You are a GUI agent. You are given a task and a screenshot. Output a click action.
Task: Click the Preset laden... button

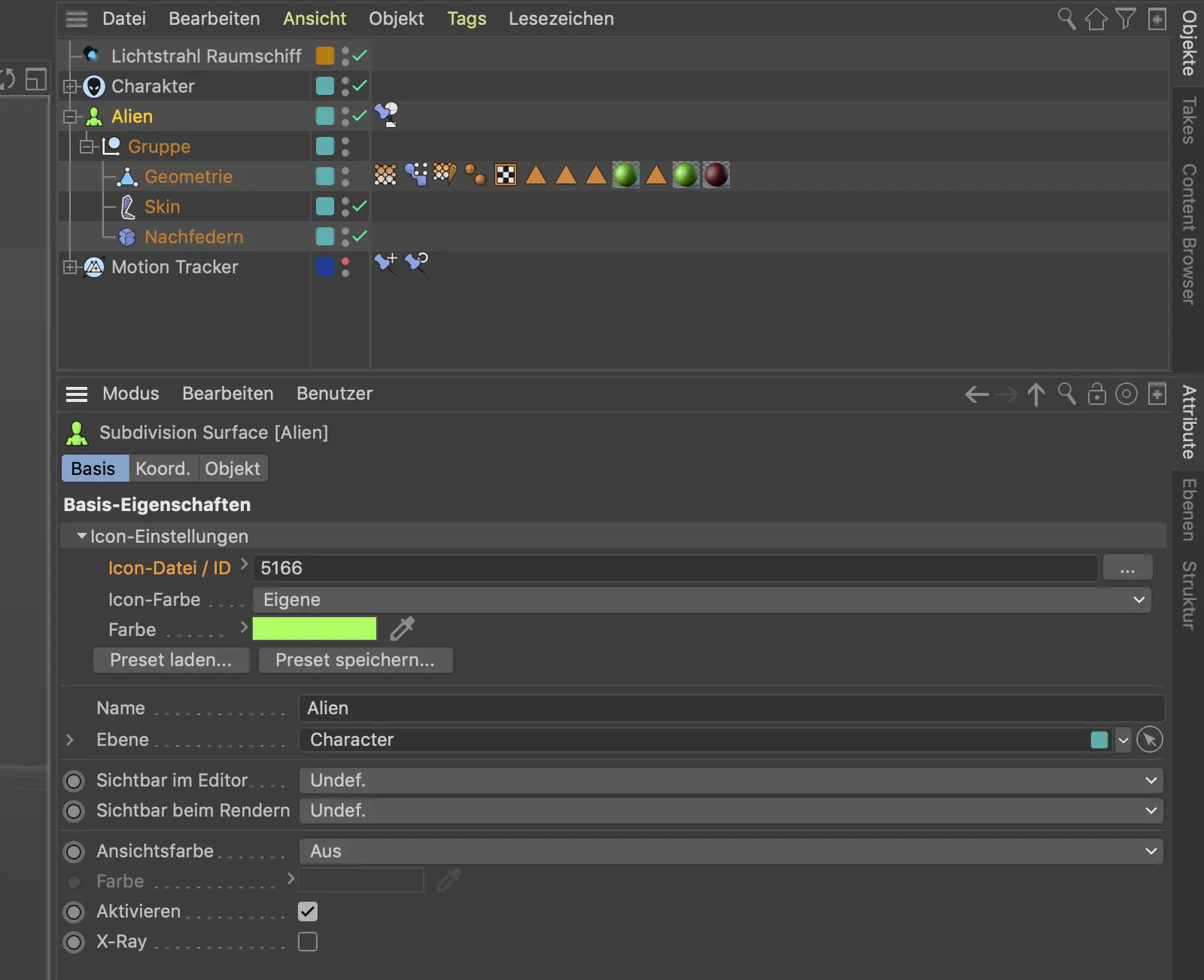coord(171,660)
